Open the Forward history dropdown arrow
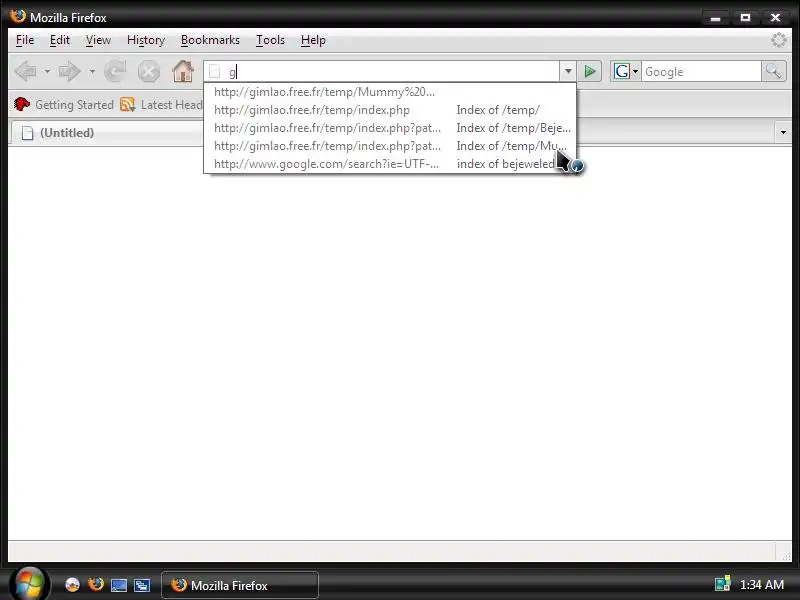 coord(92,71)
